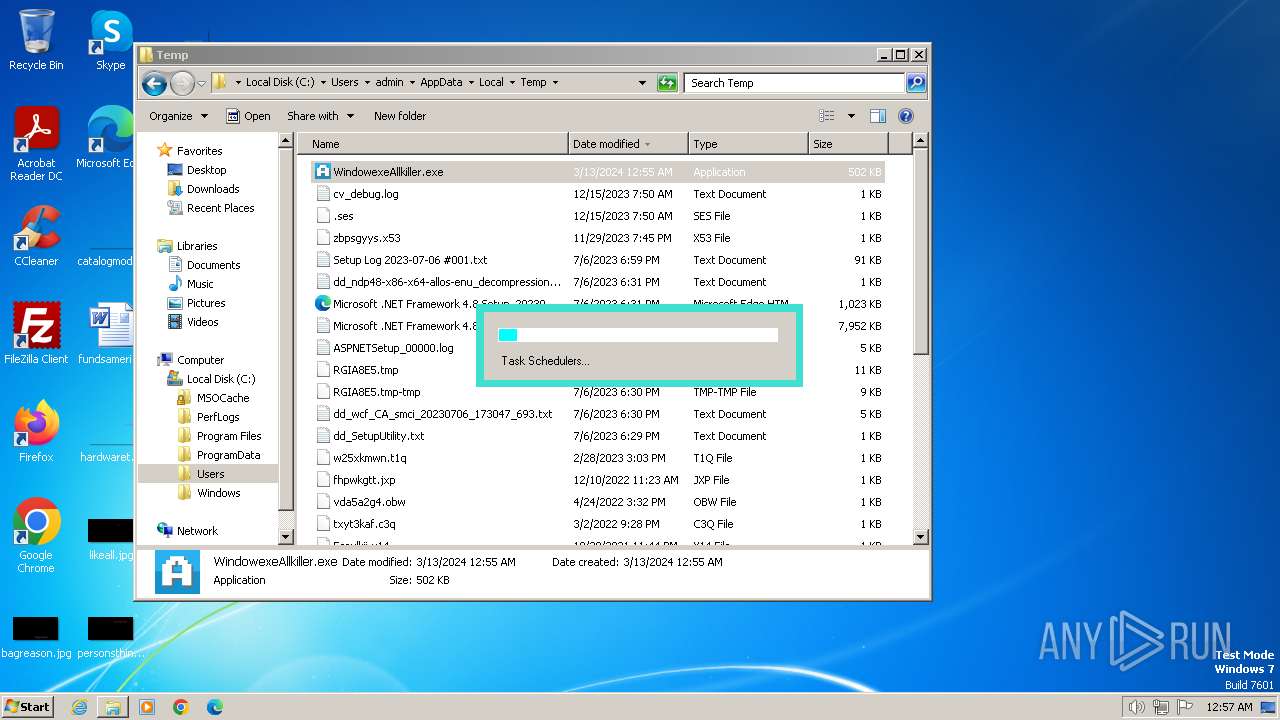1280x720 pixels.
Task: Open the Recycle Bin desktop icon
Action: [36, 40]
